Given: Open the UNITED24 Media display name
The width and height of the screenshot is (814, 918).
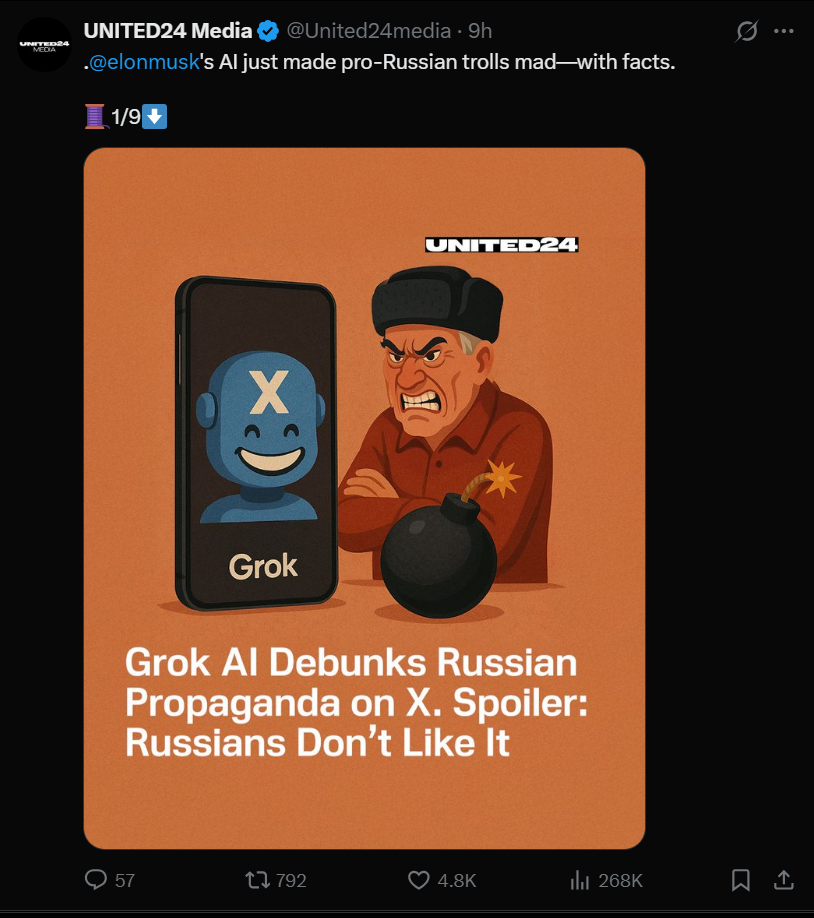Looking at the screenshot, I should [x=167, y=31].
